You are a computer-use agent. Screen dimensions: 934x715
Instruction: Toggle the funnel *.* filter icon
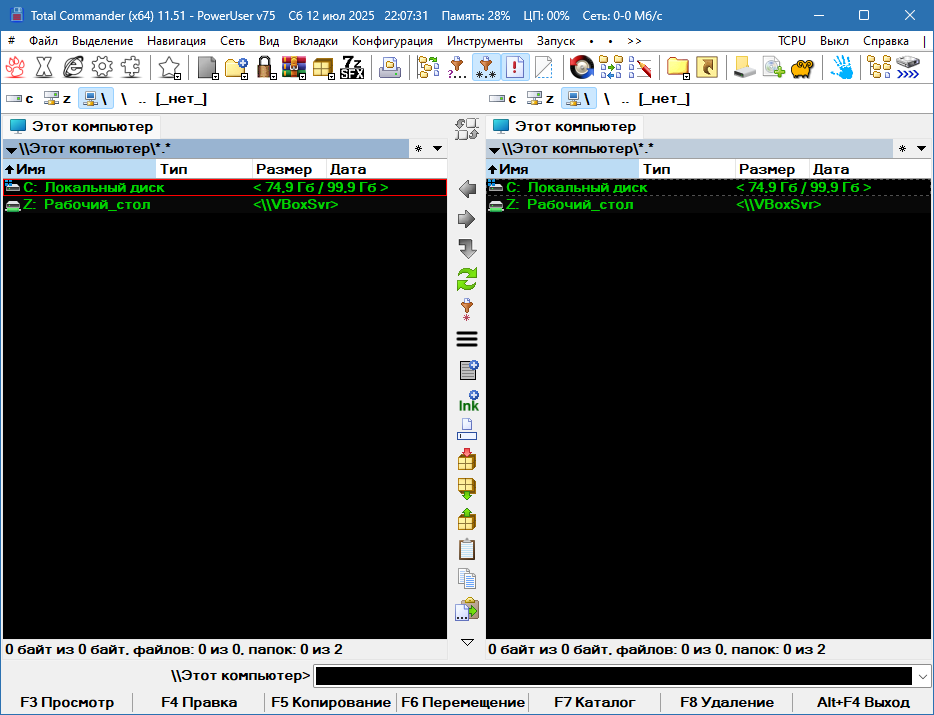(x=486, y=67)
